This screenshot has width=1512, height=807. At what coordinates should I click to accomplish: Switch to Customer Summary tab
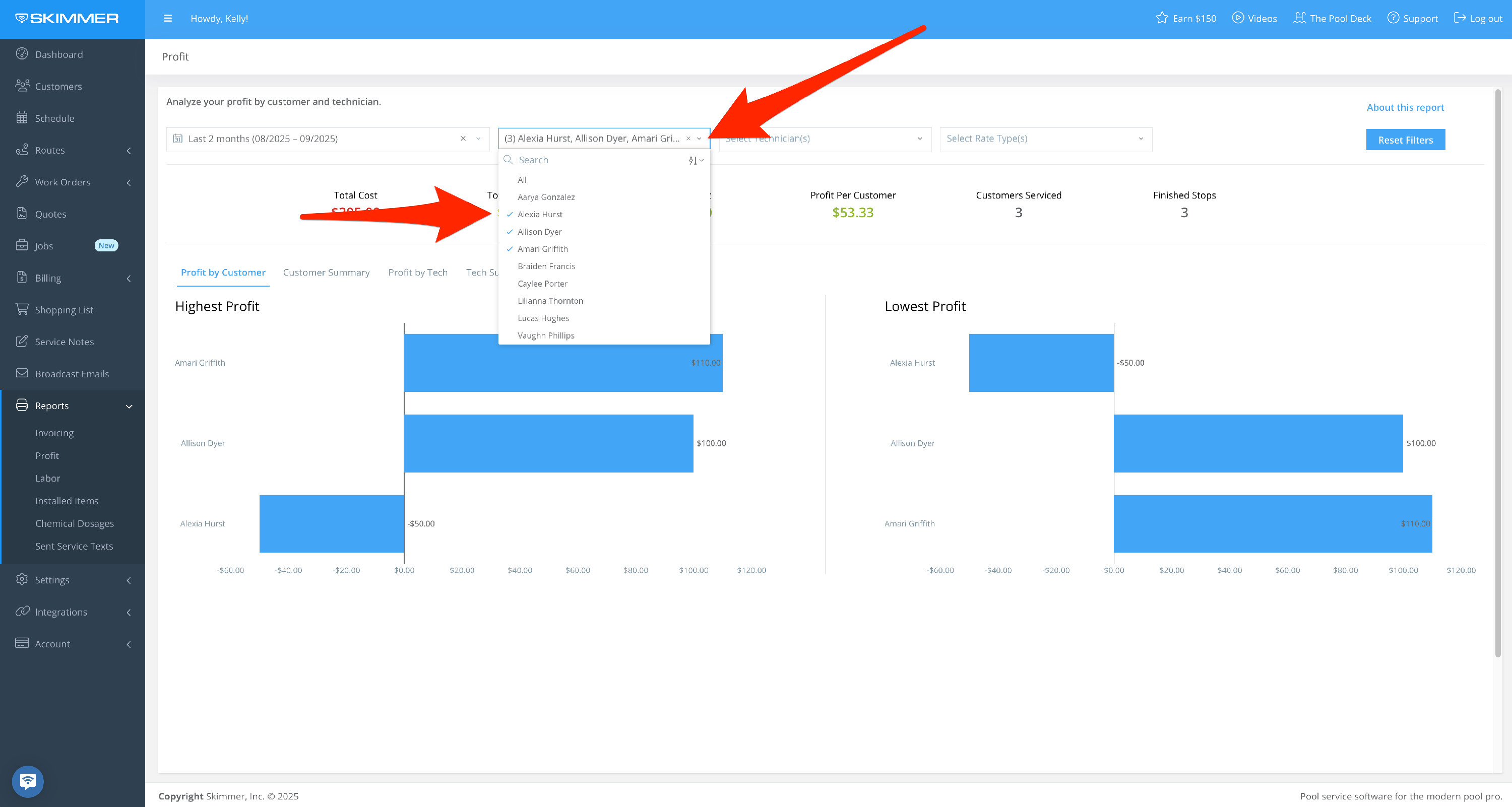(x=326, y=272)
